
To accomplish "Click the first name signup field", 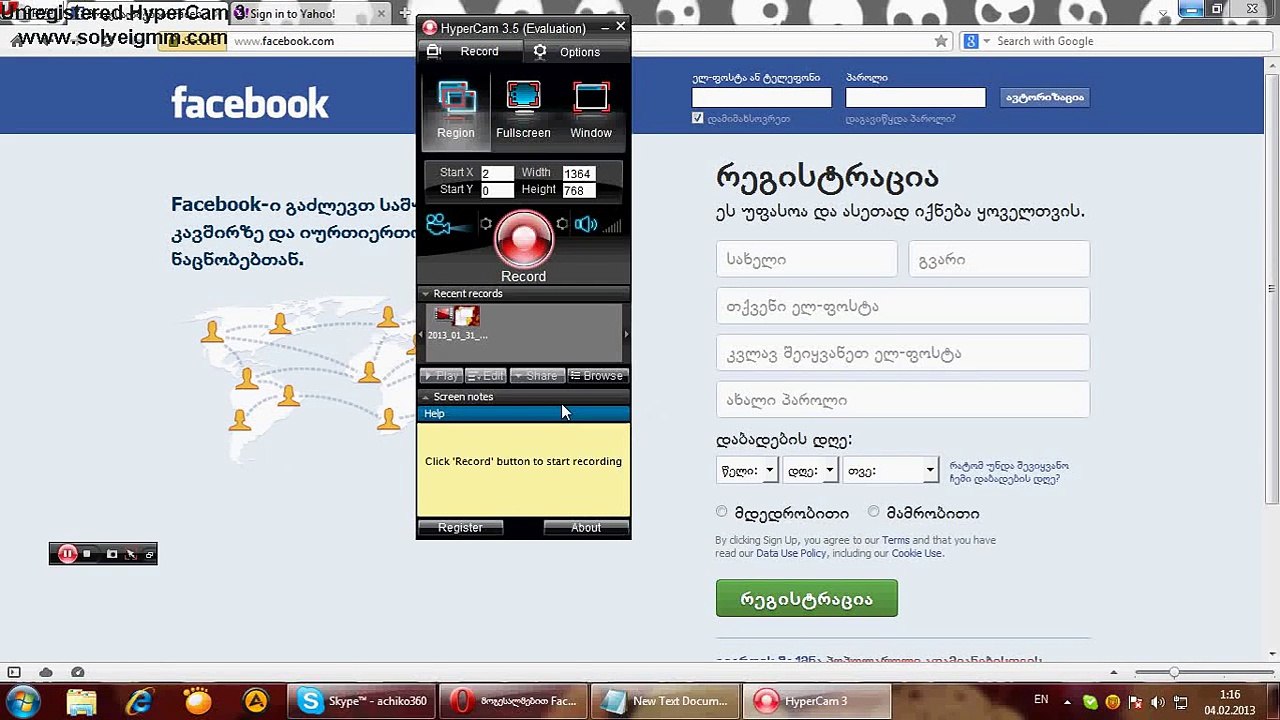I will tap(806, 259).
